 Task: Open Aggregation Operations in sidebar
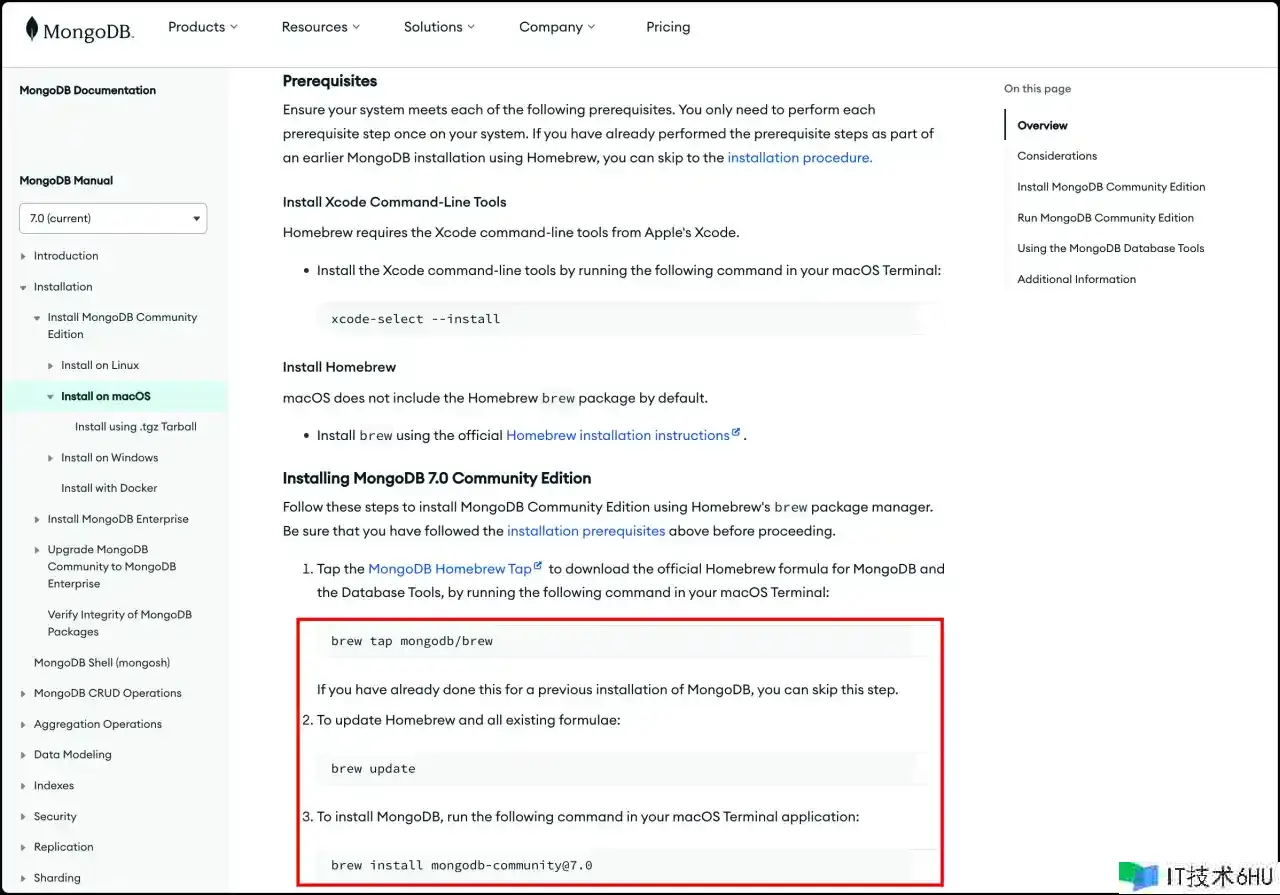tap(98, 724)
